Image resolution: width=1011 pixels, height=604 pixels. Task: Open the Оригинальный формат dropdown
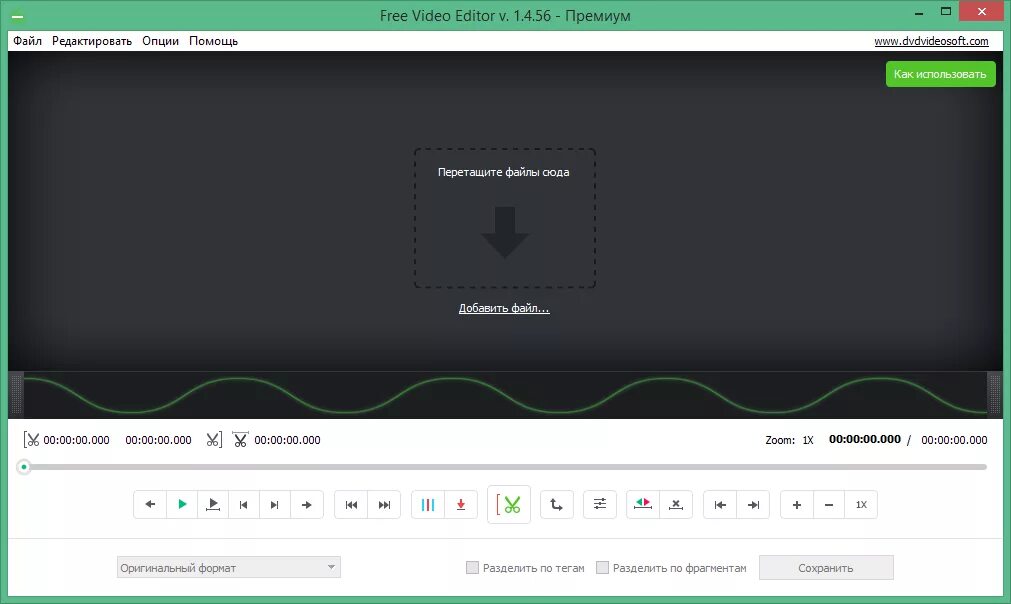[x=229, y=568]
